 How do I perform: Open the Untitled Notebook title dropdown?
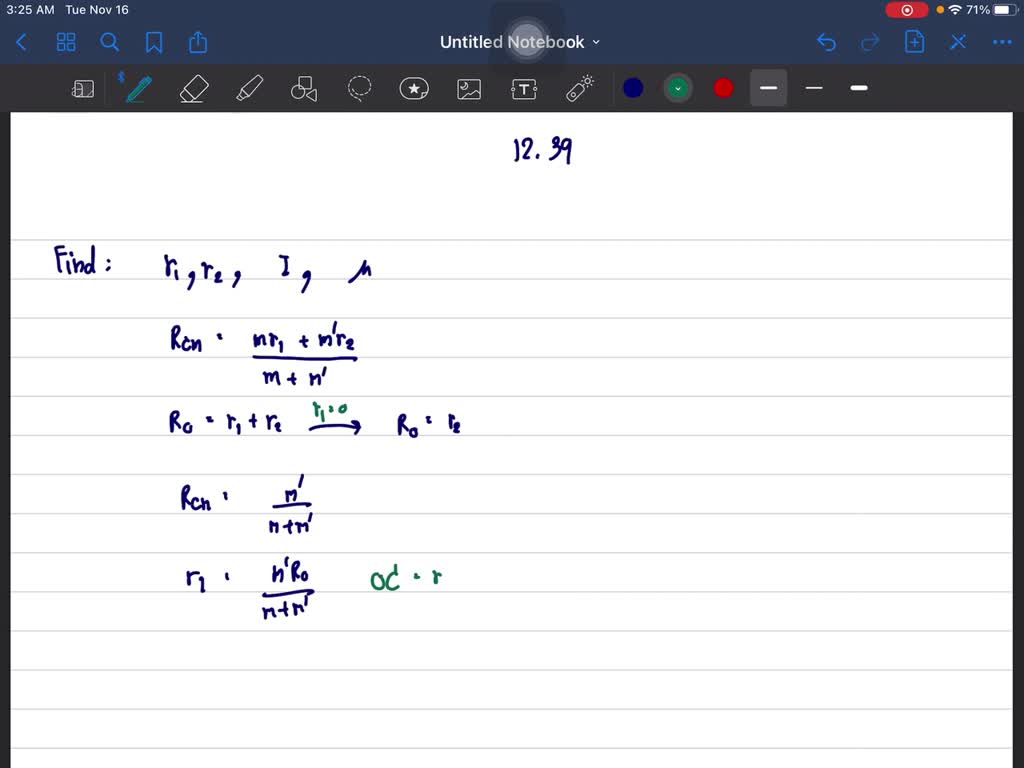point(596,42)
